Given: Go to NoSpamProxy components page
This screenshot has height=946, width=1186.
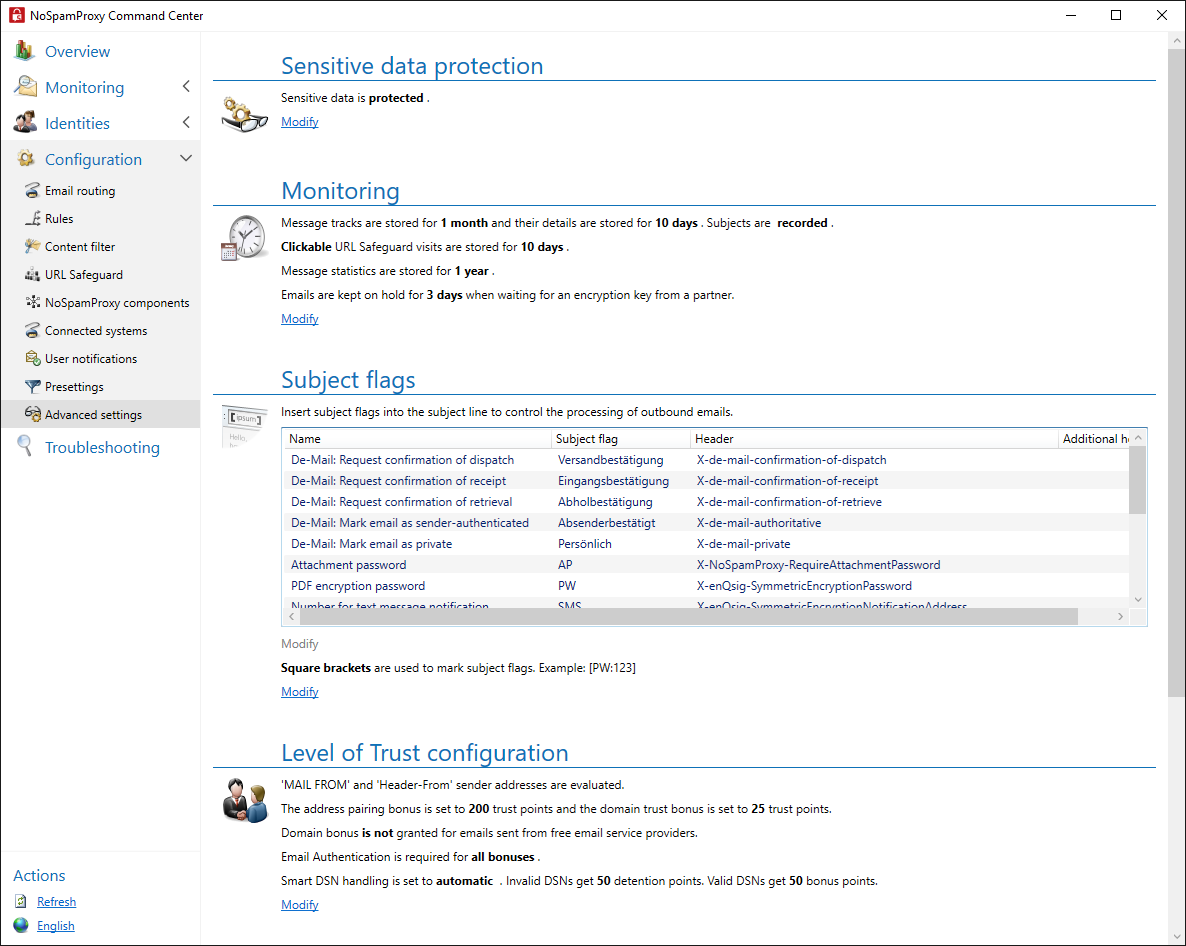Looking at the screenshot, I should [117, 302].
